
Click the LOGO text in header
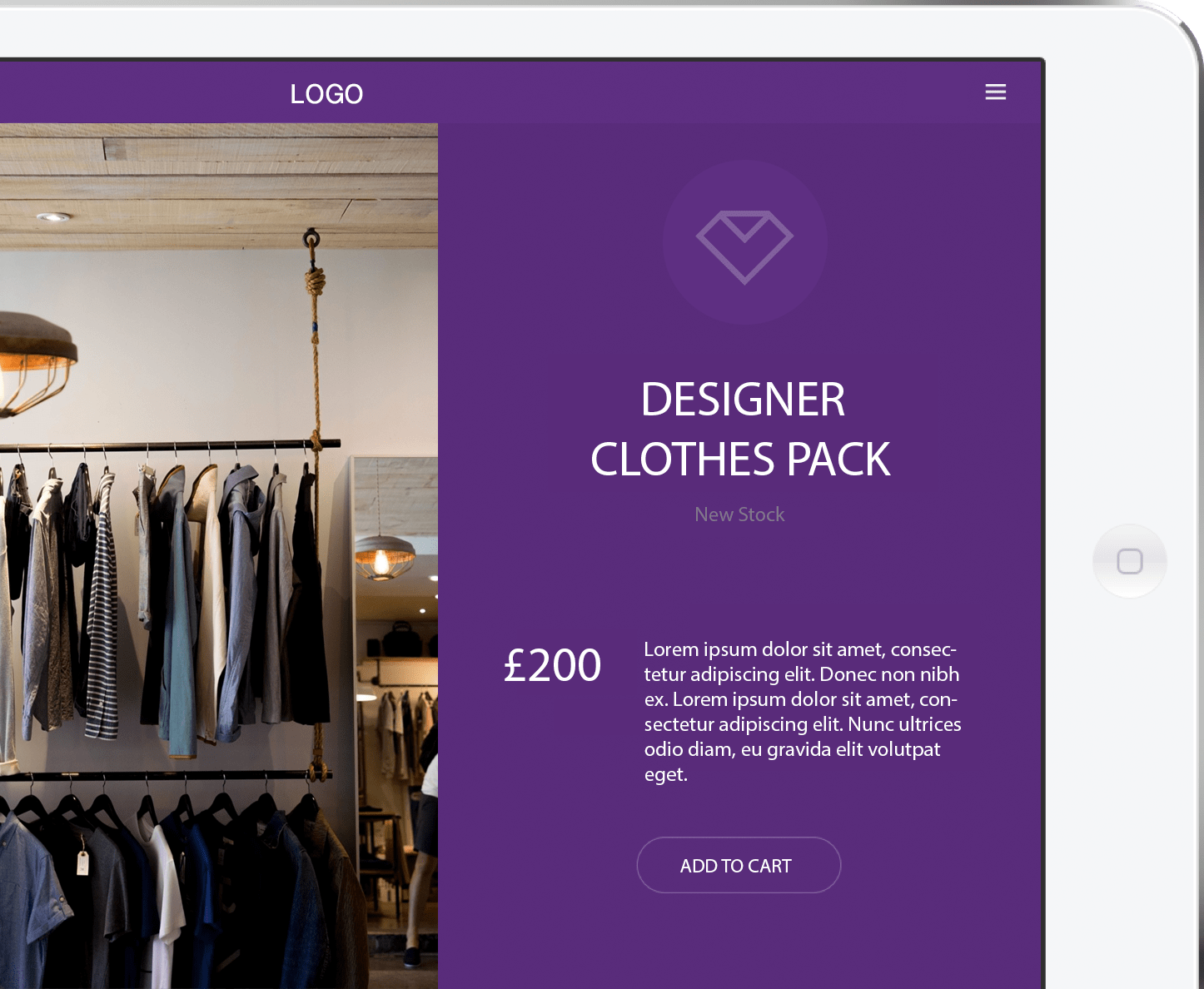click(326, 94)
